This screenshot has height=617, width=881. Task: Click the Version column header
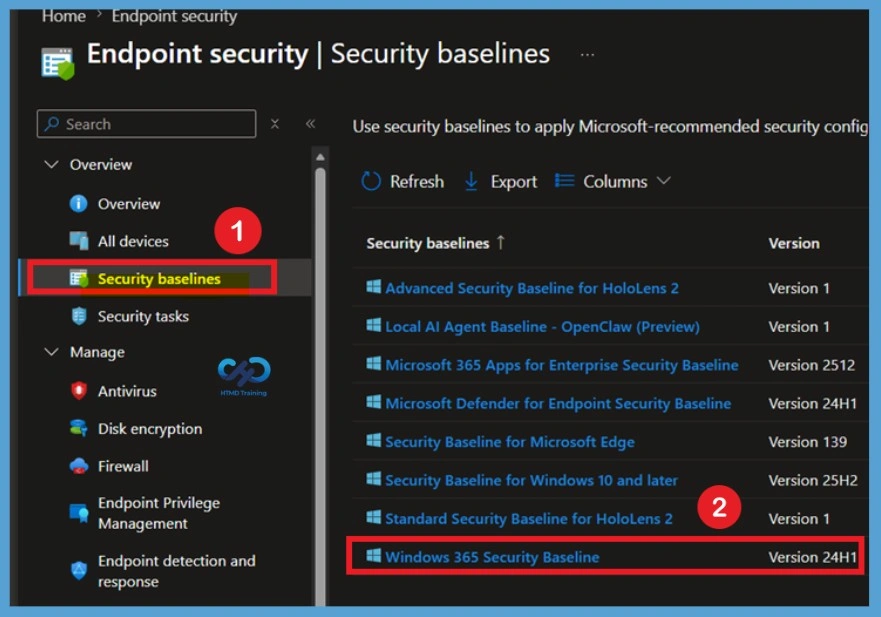point(794,243)
